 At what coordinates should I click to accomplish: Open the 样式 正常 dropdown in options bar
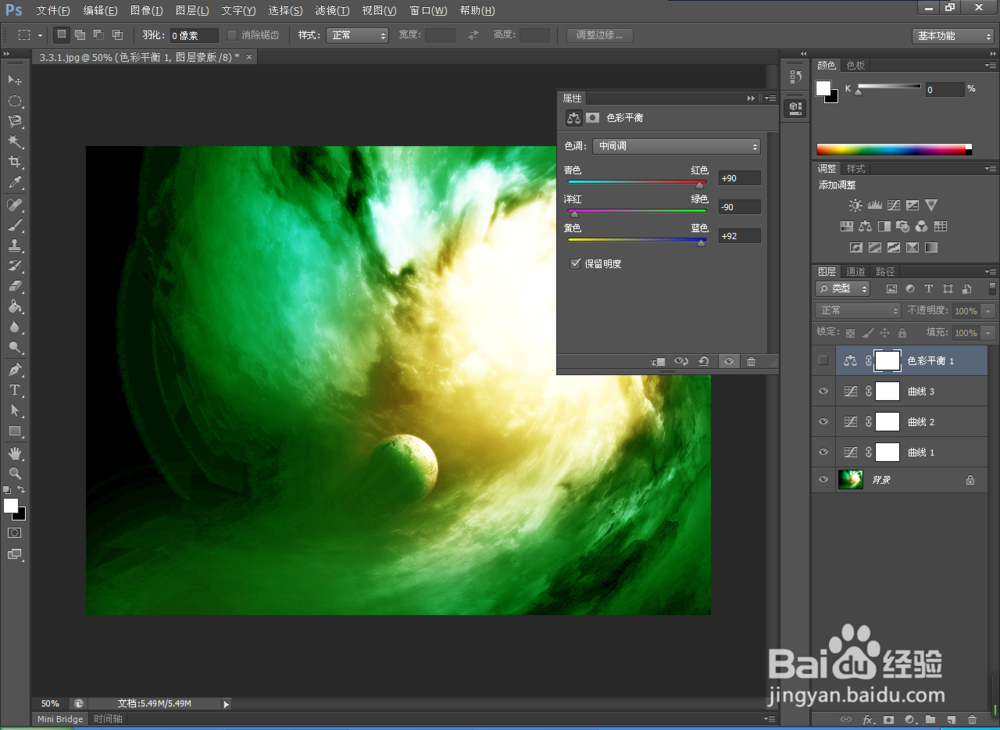pos(357,35)
